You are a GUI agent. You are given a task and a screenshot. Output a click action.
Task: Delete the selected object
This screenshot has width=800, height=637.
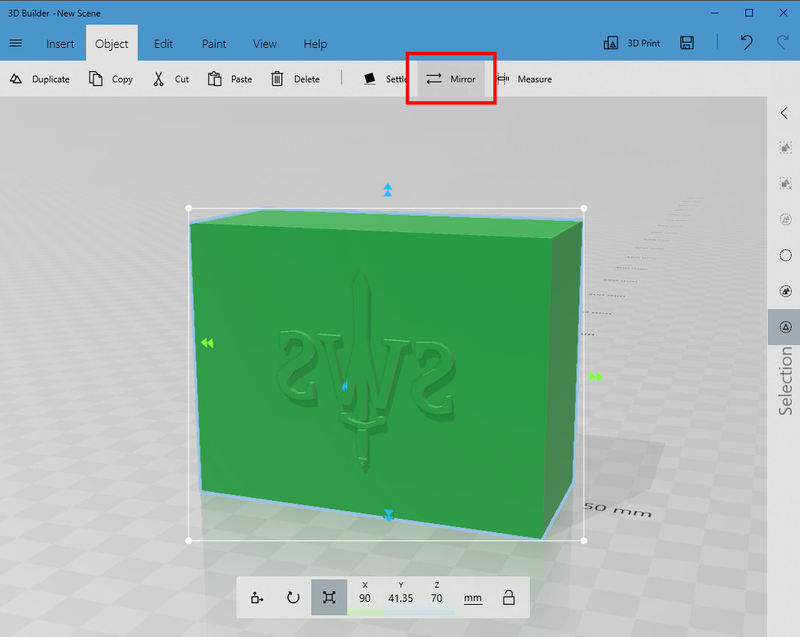pyautogui.click(x=295, y=79)
